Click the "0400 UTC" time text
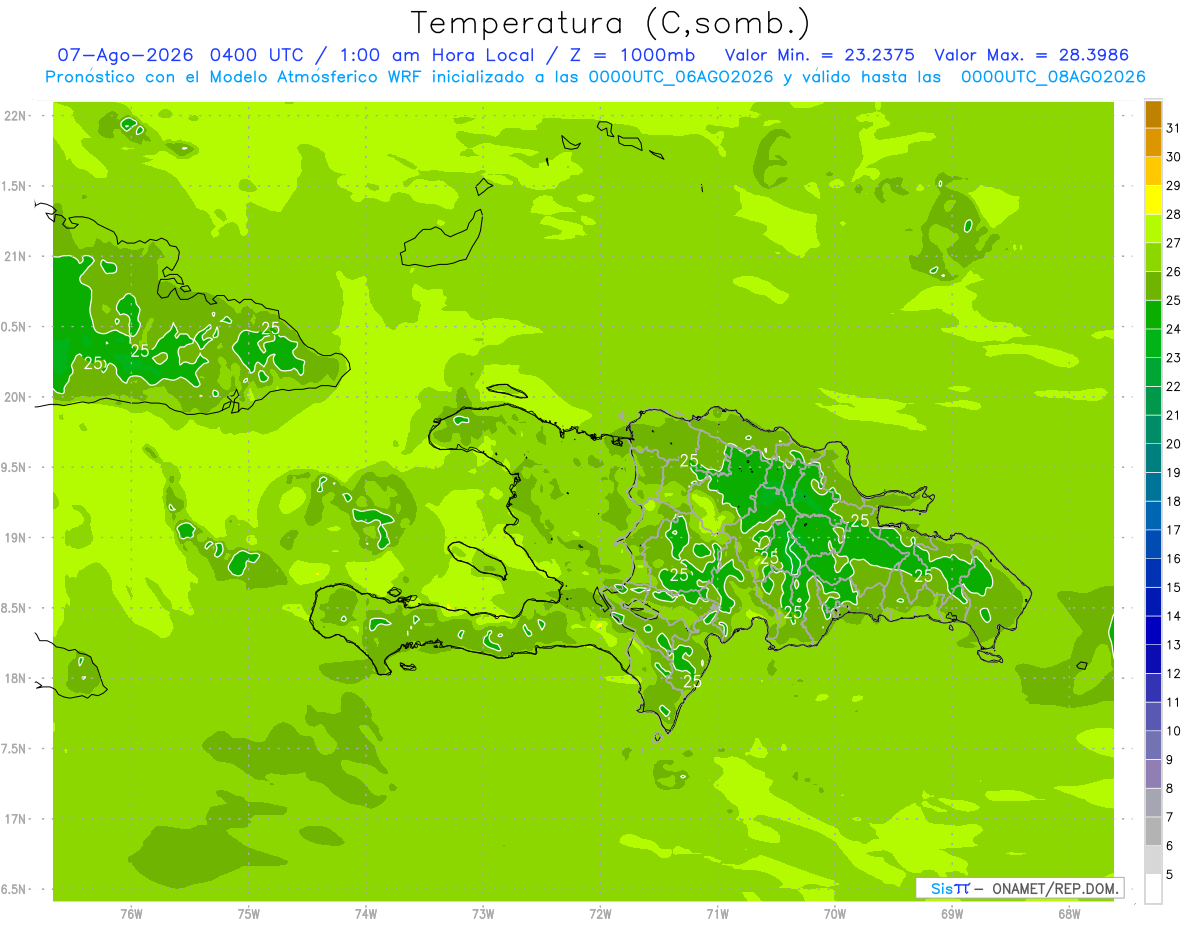Viewport: 1200px width, 927px height. [x=256, y=55]
